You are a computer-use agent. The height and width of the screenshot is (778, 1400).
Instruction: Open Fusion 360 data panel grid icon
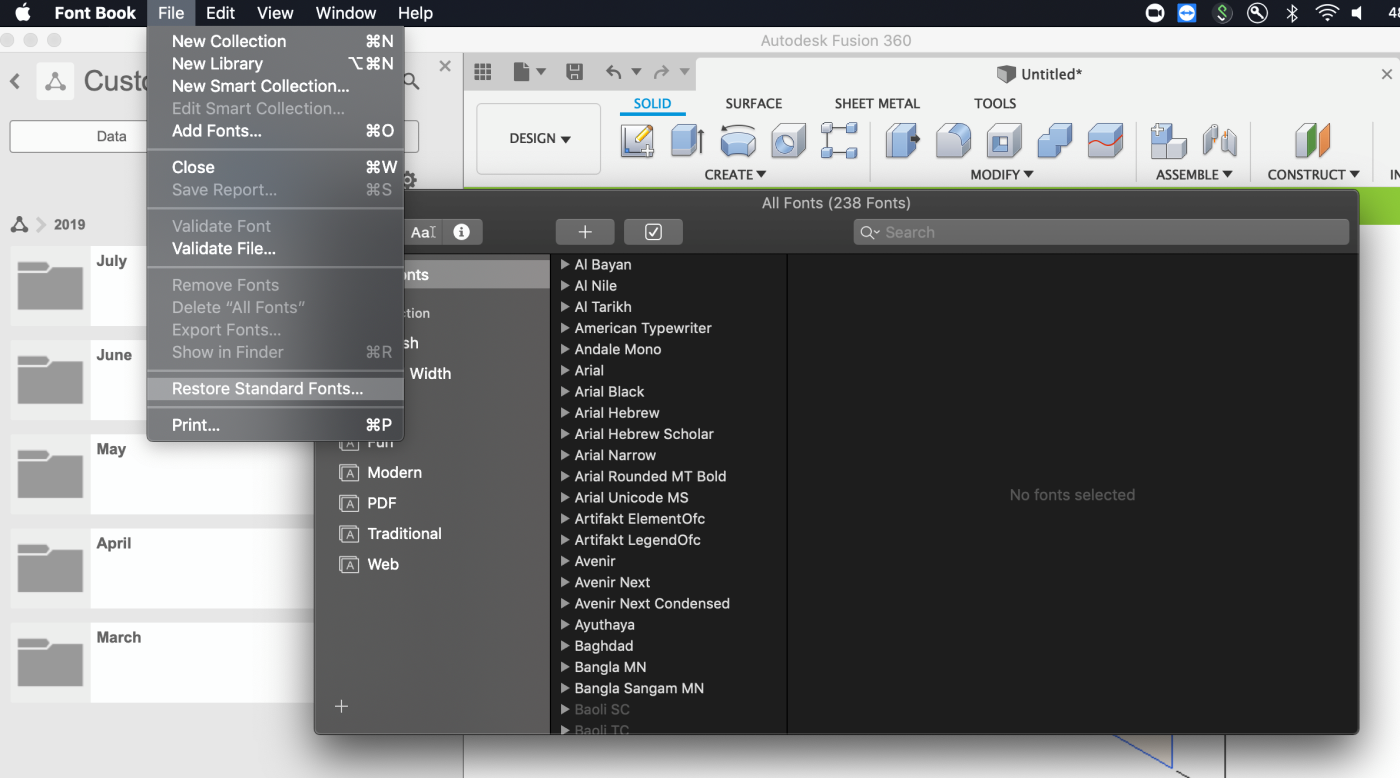click(x=483, y=71)
